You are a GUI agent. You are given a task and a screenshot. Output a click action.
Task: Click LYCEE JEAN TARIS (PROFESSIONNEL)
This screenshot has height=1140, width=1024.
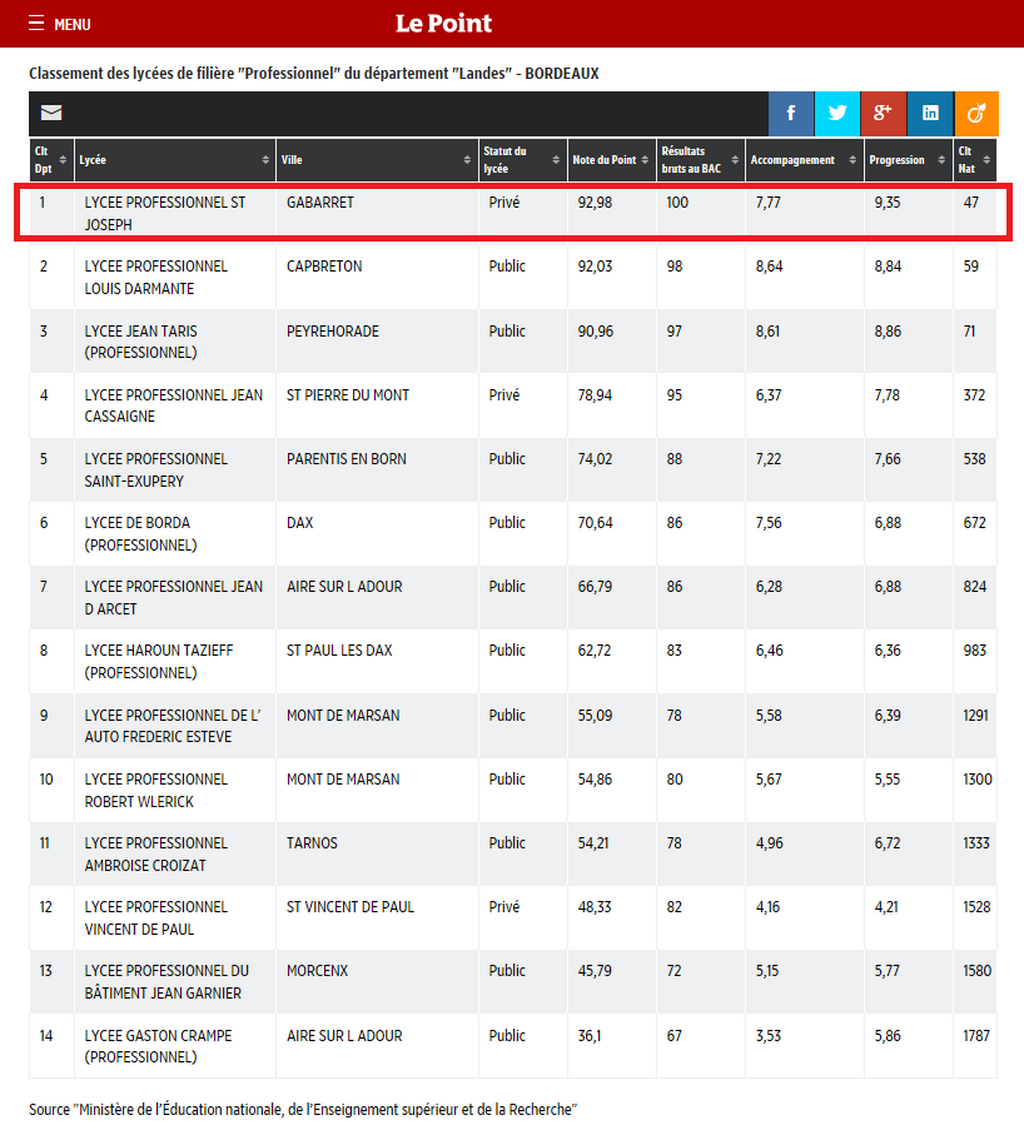141,342
